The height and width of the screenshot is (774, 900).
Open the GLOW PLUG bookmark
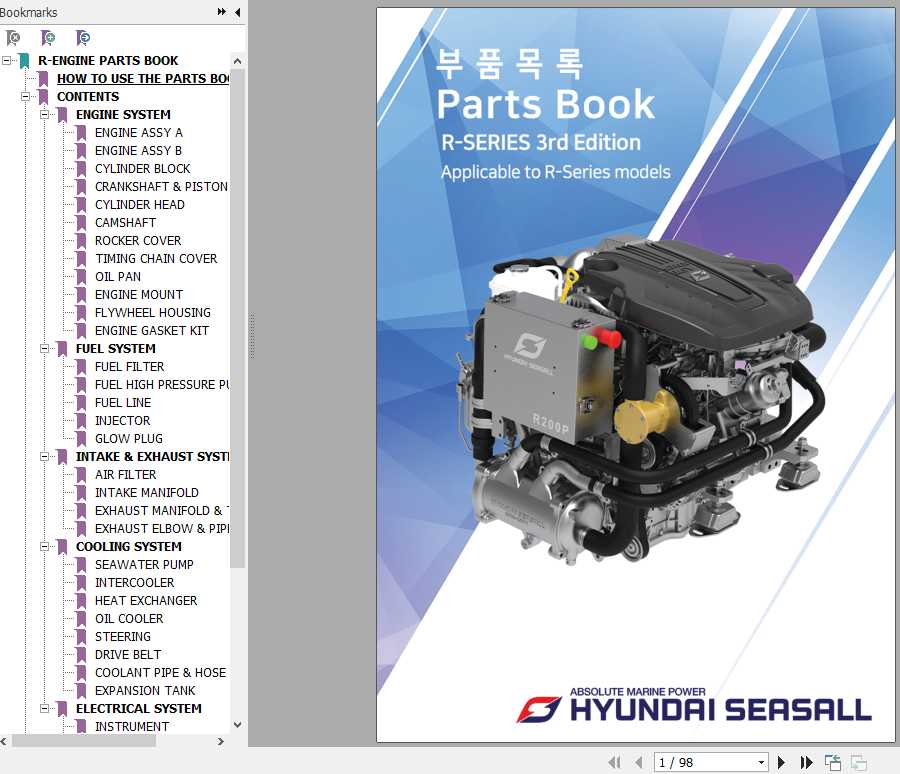(x=129, y=439)
